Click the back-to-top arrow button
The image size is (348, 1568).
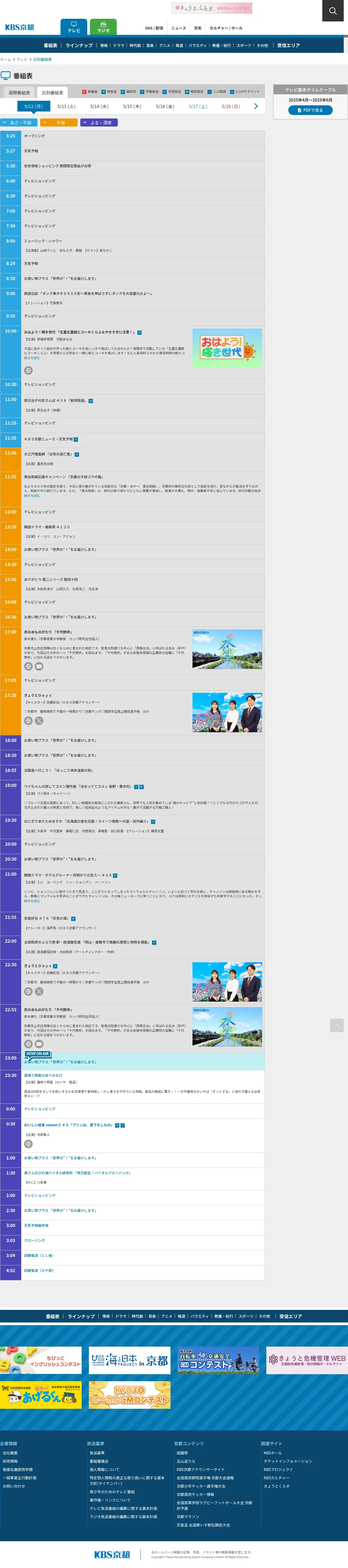[337, 1026]
